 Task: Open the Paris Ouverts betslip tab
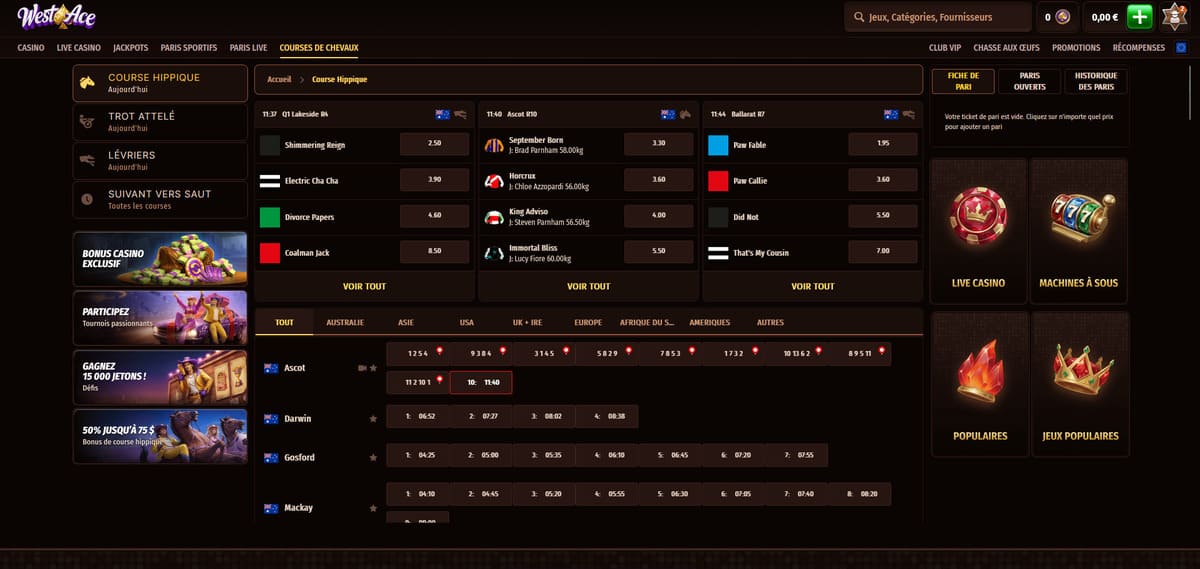click(x=1029, y=81)
